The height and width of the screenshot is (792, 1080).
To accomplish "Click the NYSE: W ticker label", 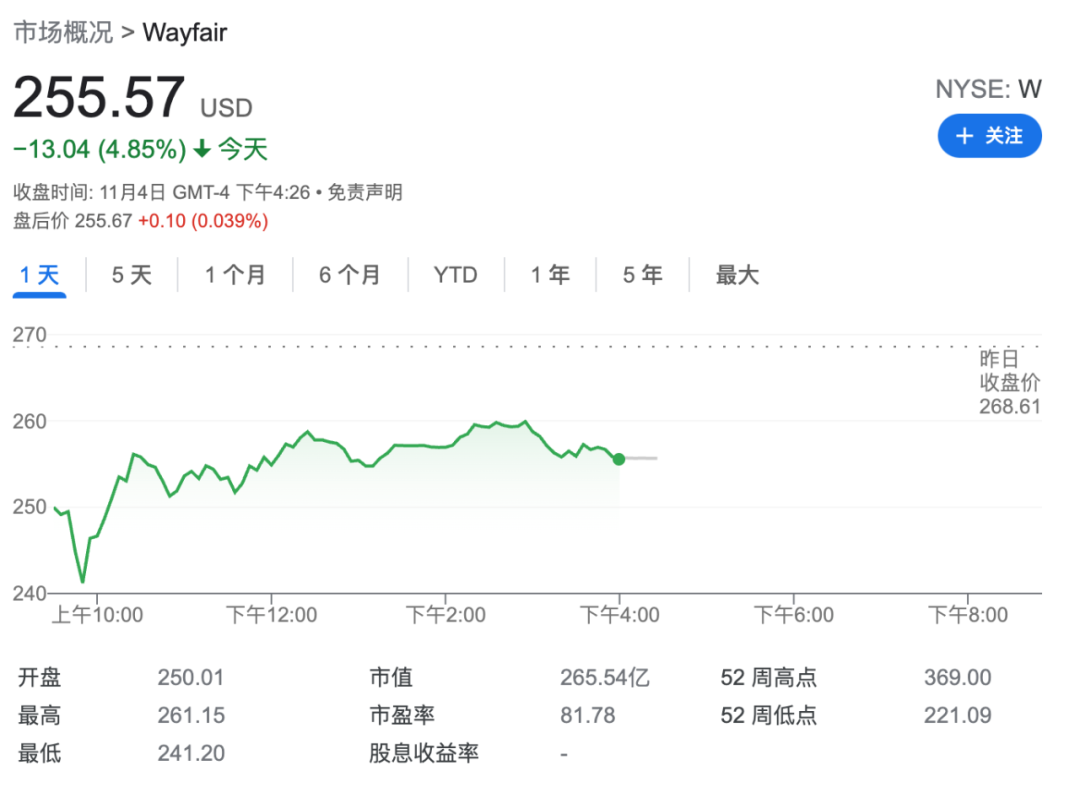I will [988, 90].
